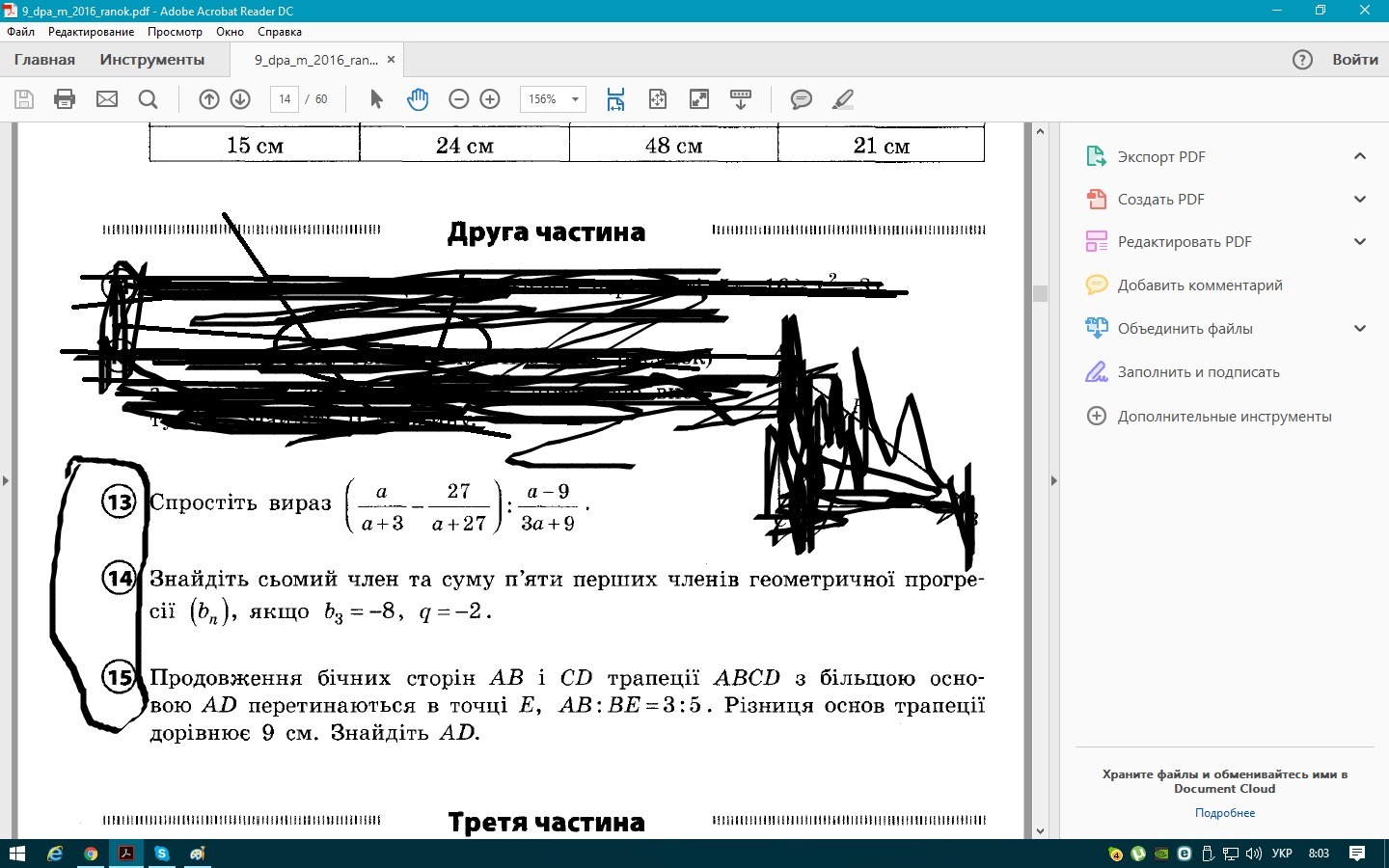Open the Windows Start menu
Image resolution: width=1389 pixels, height=868 pixels.
tap(17, 854)
